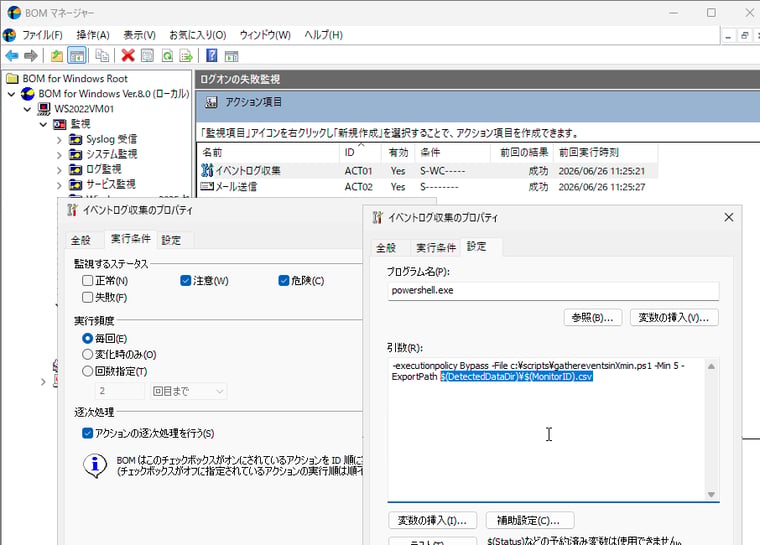Uncheck the 注意(W) status checkbox

click(x=185, y=281)
